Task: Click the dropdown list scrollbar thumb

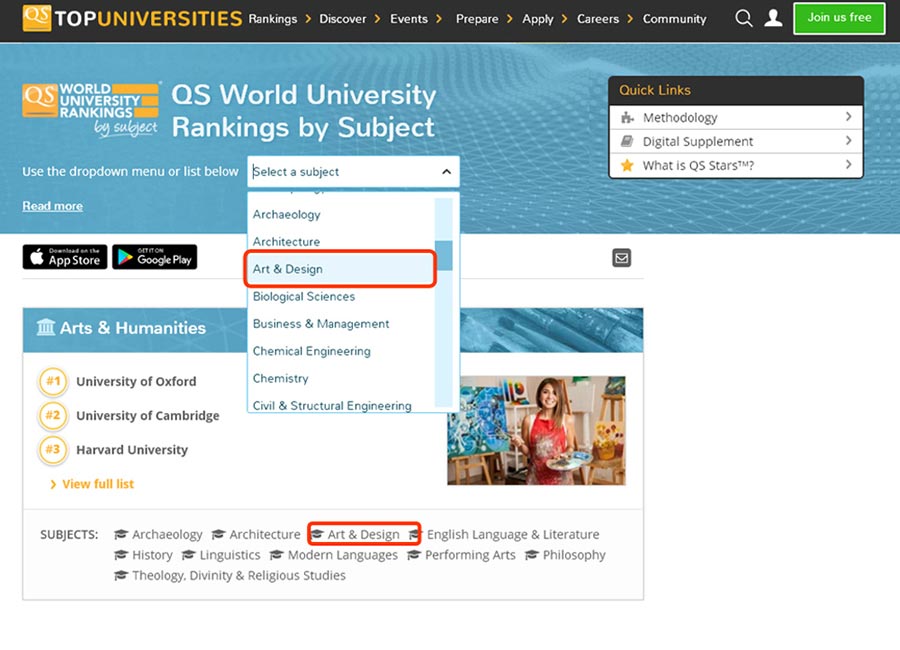Action: click(444, 255)
